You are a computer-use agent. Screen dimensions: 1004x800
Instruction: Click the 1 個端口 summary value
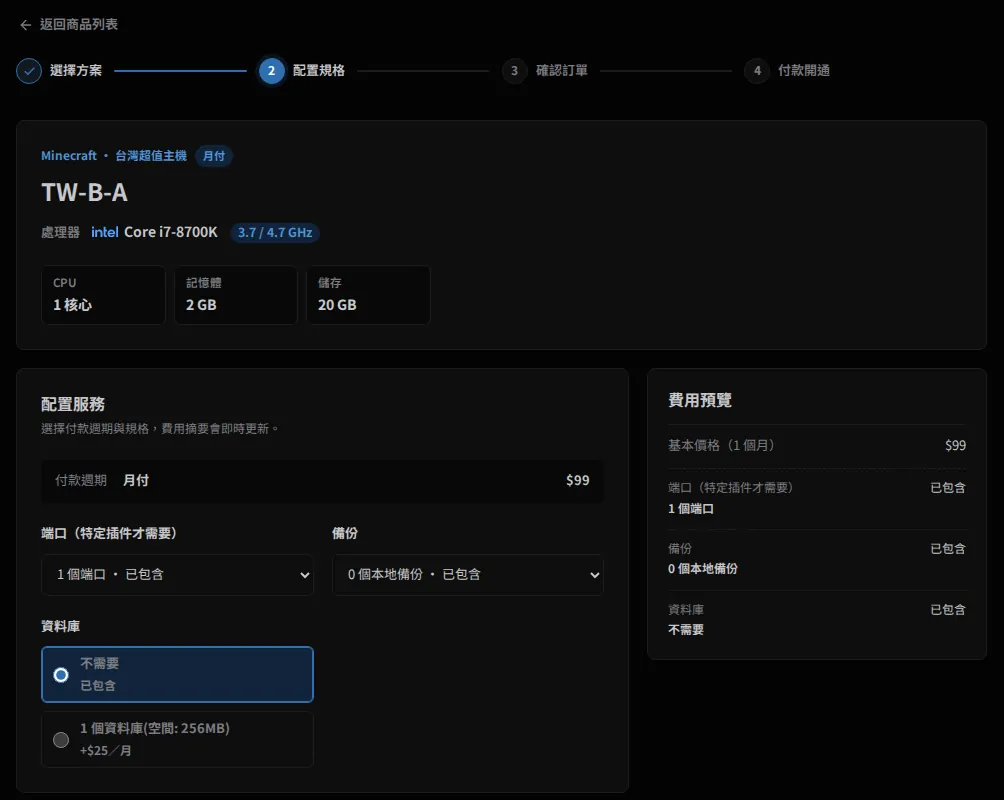pos(691,509)
